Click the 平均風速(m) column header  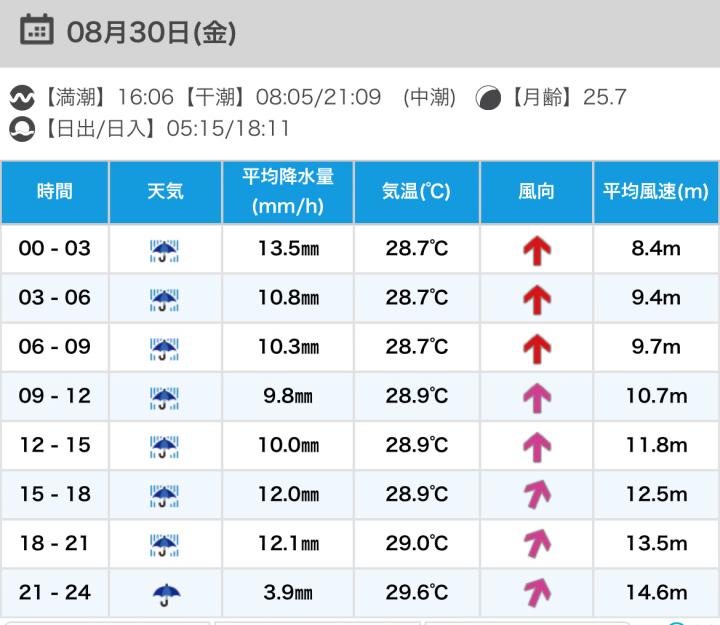click(x=656, y=192)
